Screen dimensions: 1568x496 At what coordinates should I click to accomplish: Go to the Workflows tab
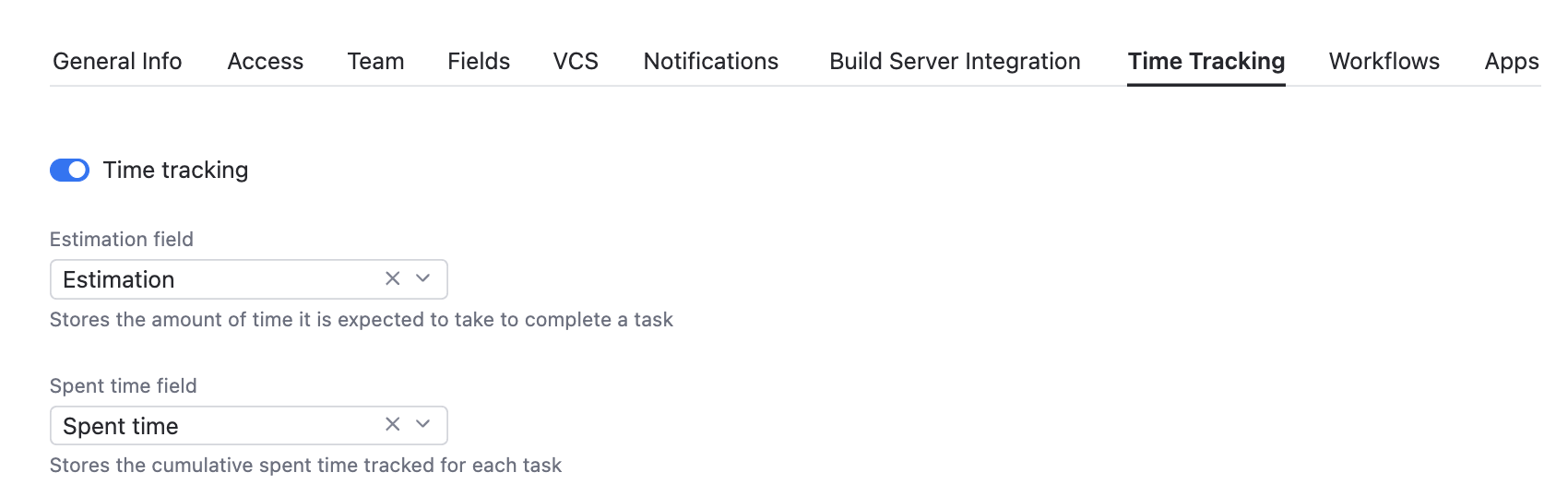1384,62
